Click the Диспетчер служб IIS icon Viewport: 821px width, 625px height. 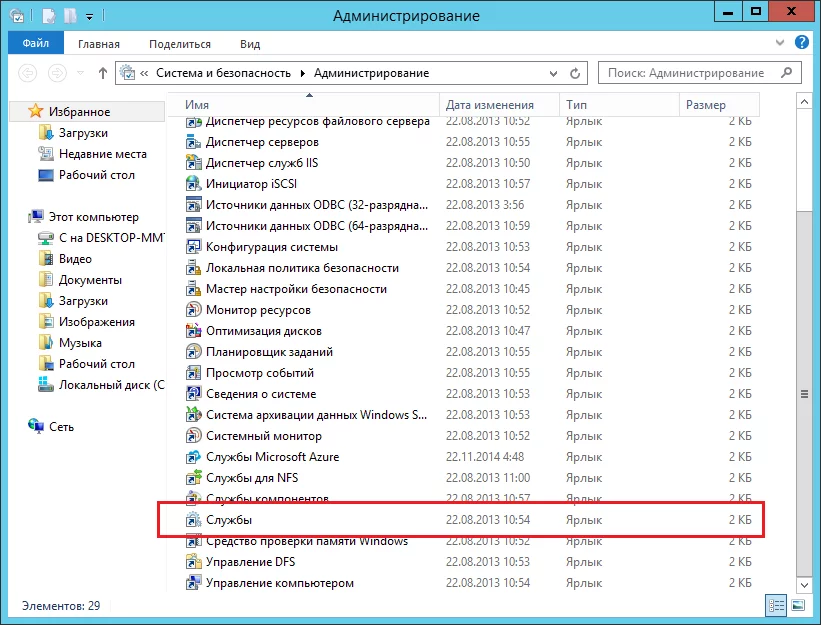tap(194, 163)
